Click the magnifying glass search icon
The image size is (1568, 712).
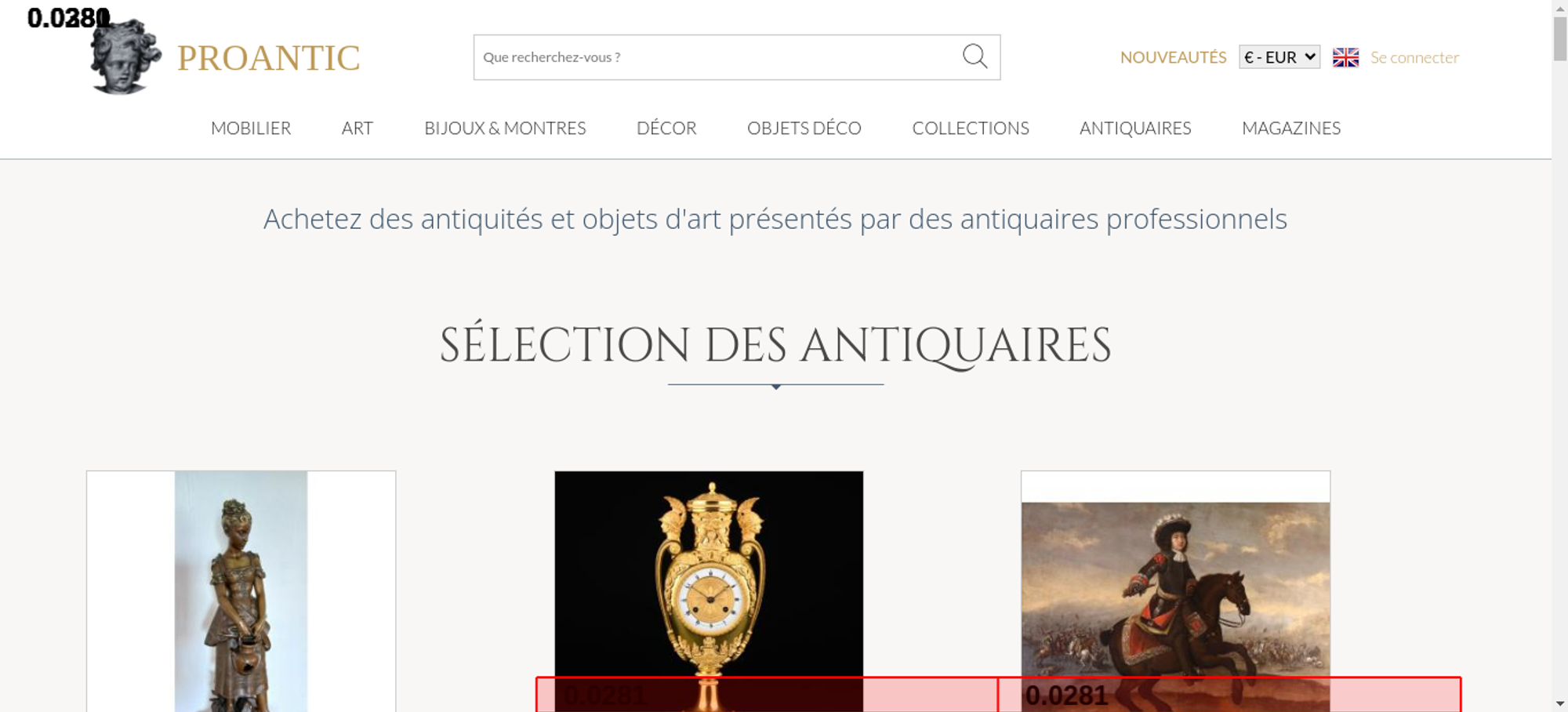(x=975, y=56)
